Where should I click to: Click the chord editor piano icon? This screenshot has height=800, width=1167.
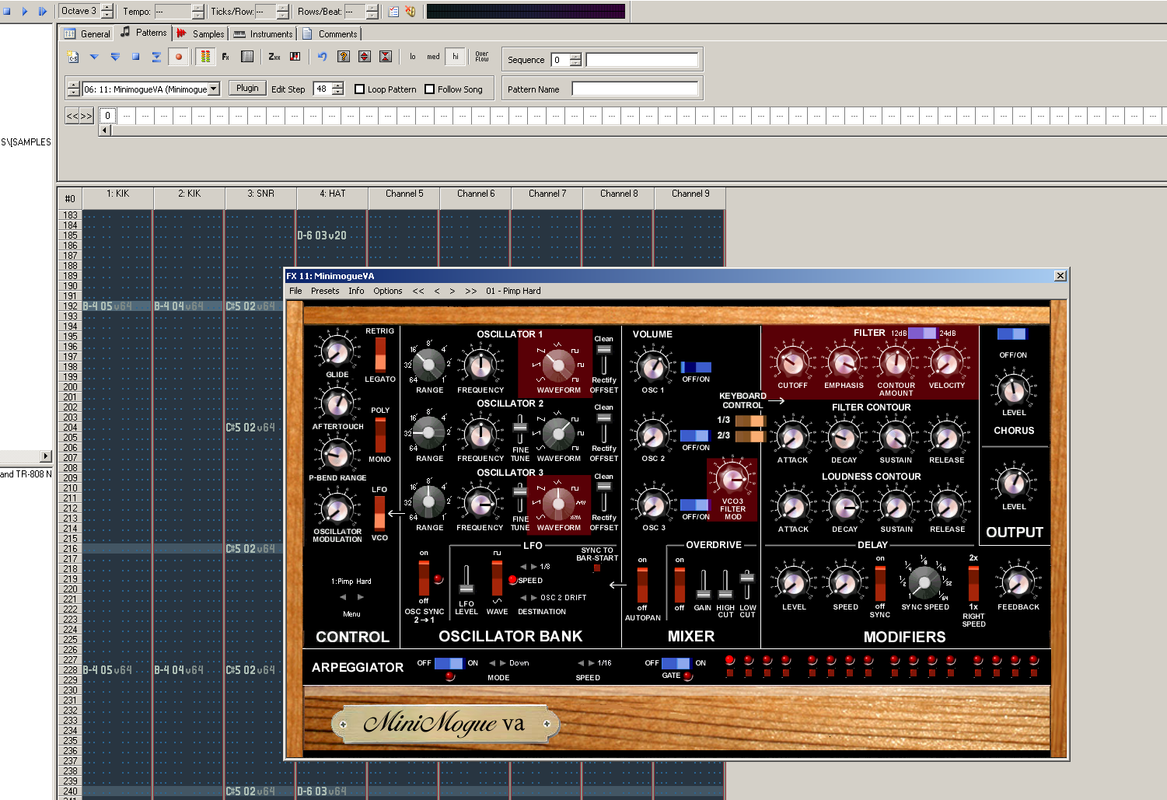coord(295,57)
